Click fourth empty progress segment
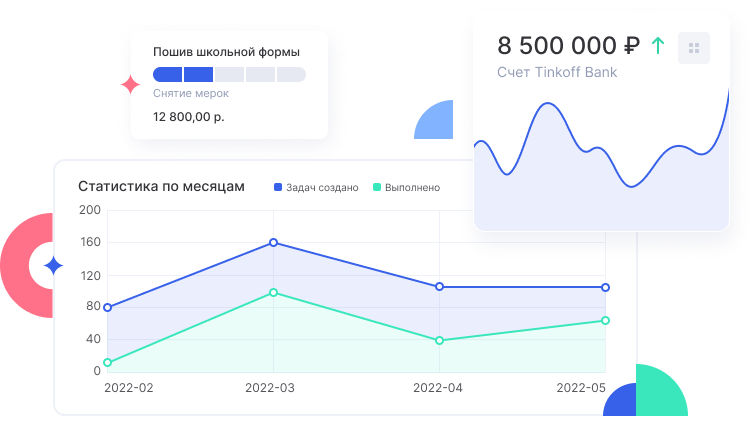Viewport: 753px width, 440px height. 260,74
